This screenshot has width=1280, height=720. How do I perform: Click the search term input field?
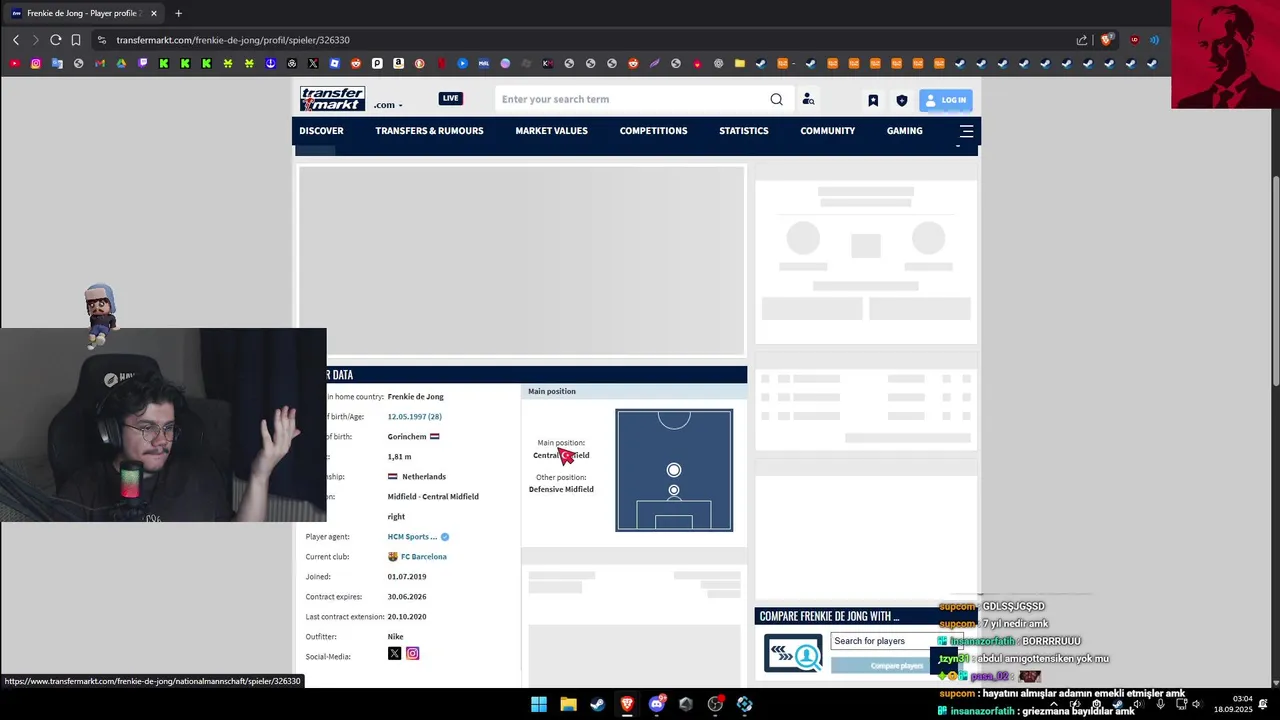click(632, 99)
